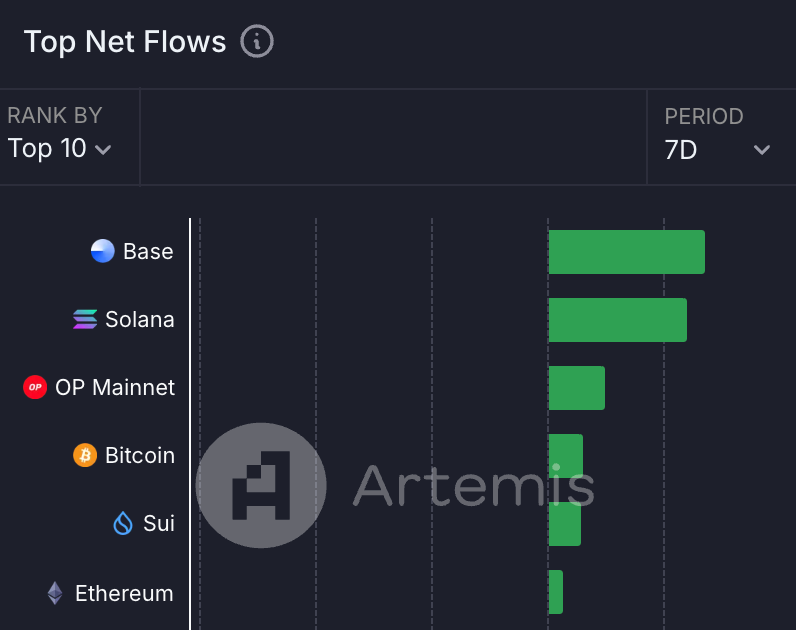Image resolution: width=796 pixels, height=630 pixels.
Task: Click the green net flow bar for OP Mainnet
Action: click(577, 388)
